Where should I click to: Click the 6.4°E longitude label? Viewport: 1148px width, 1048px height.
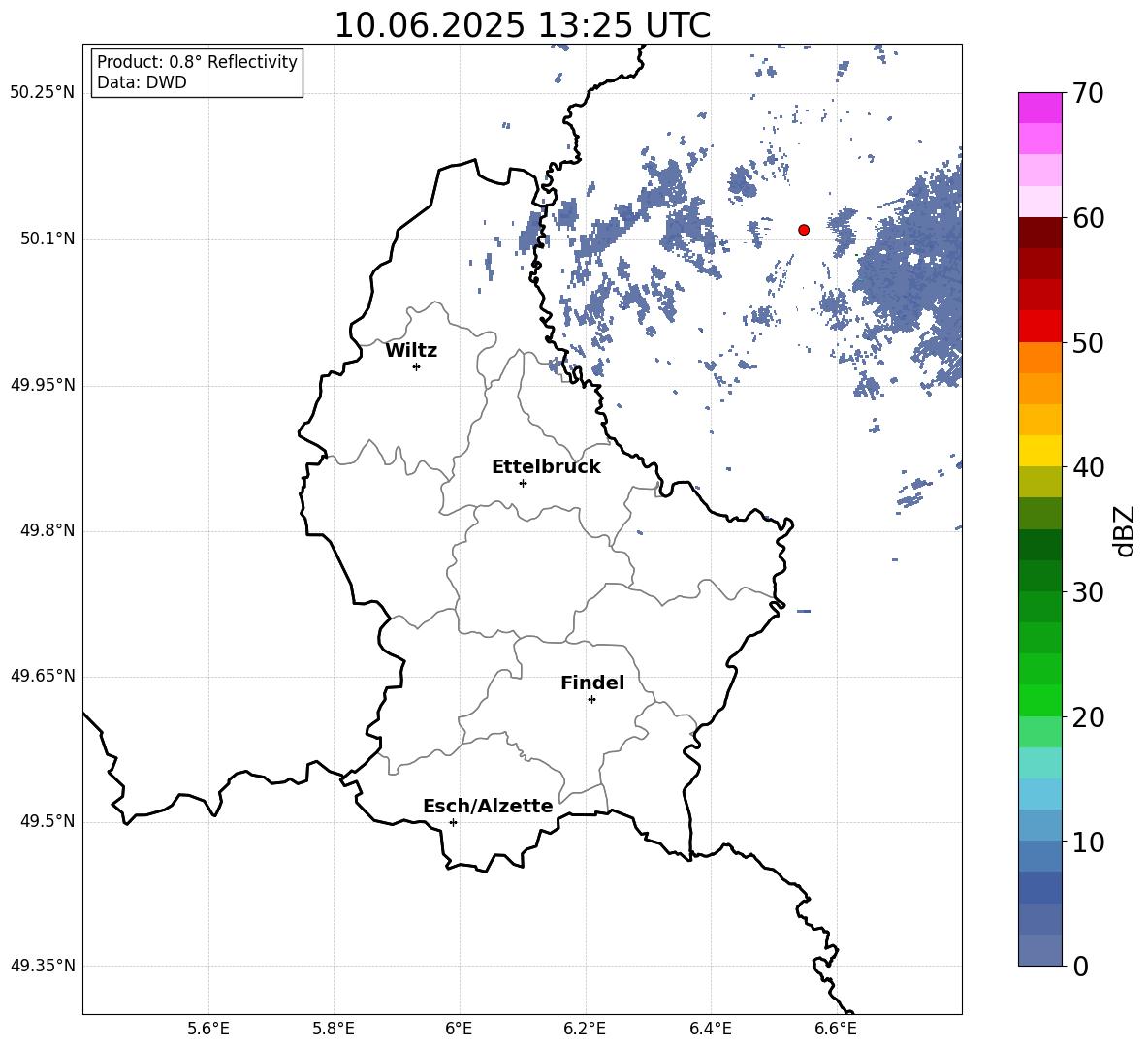coord(710,1029)
